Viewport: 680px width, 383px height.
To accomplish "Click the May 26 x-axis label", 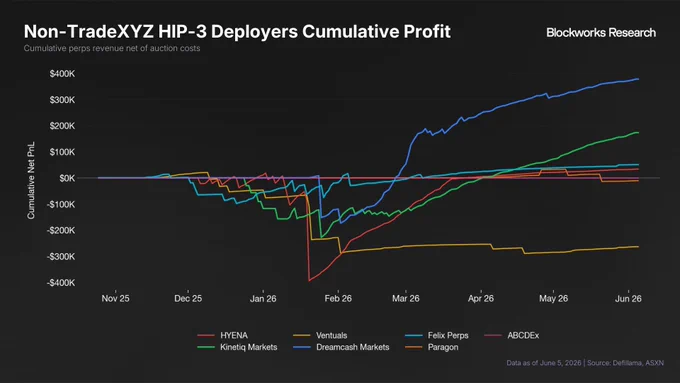I will coord(553,298).
